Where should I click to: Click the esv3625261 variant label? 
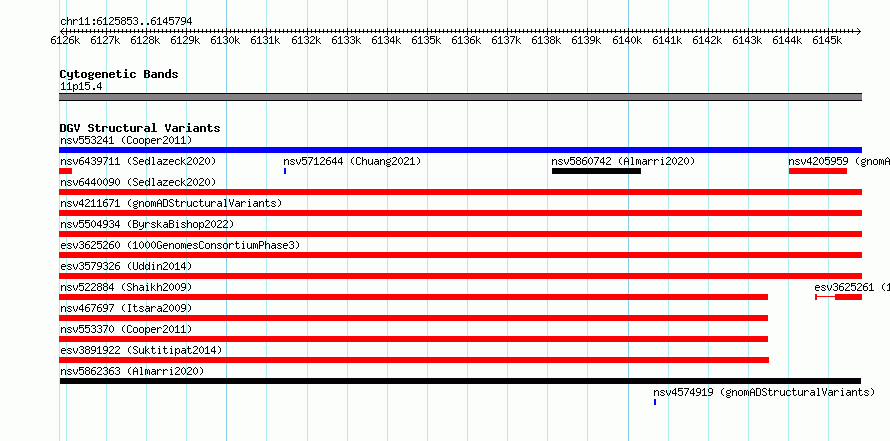tap(851, 287)
